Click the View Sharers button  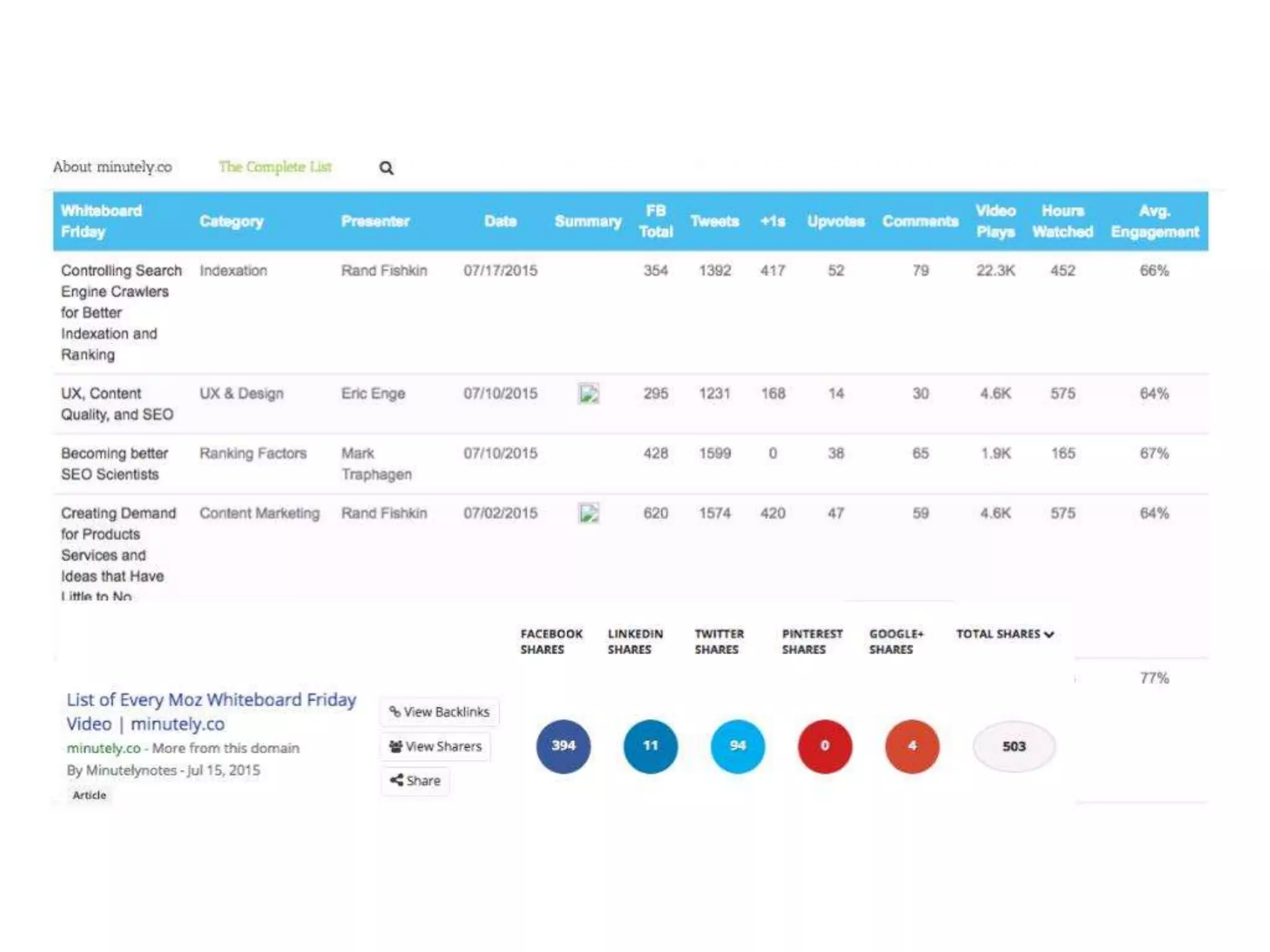435,746
